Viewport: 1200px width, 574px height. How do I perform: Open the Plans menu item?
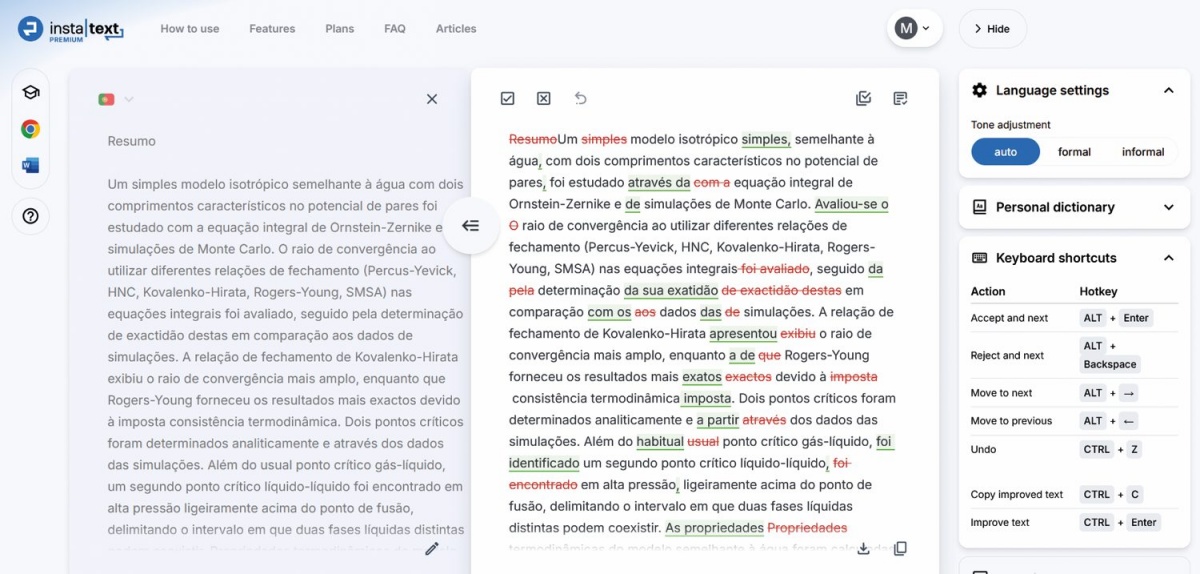coord(339,29)
